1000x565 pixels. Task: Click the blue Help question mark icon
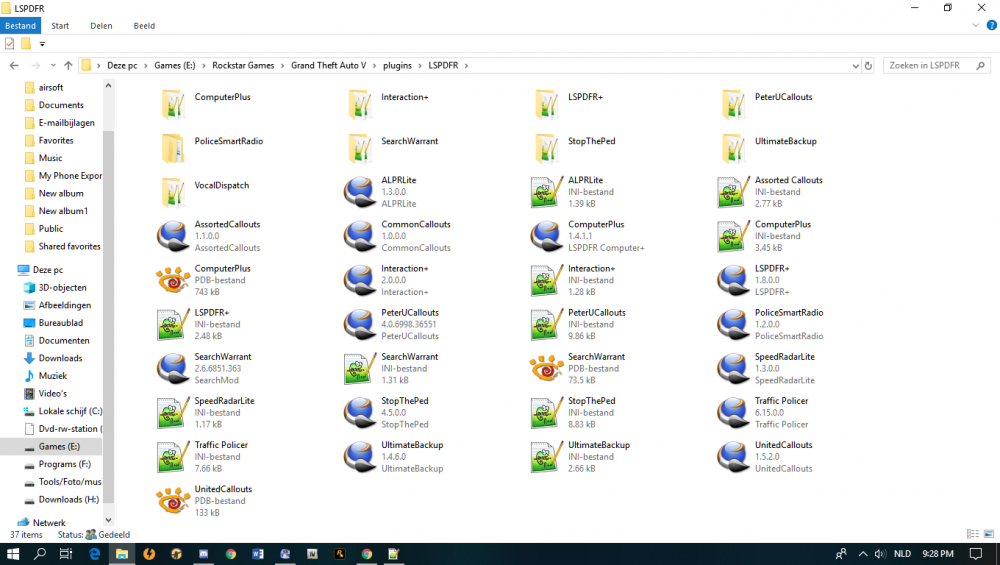[990, 26]
